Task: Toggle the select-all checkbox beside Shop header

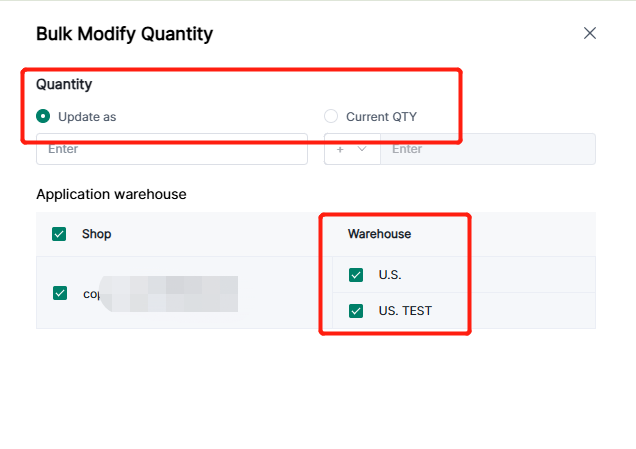Action: (x=60, y=234)
